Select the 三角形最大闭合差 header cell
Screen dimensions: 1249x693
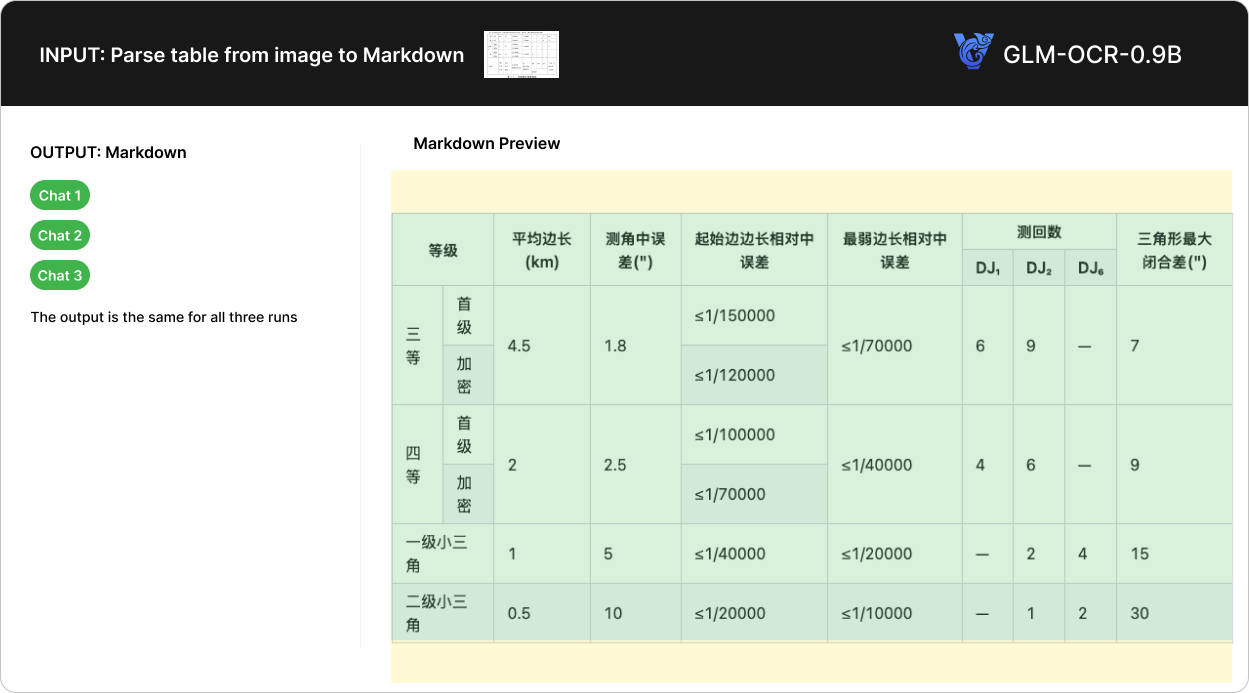click(1174, 250)
